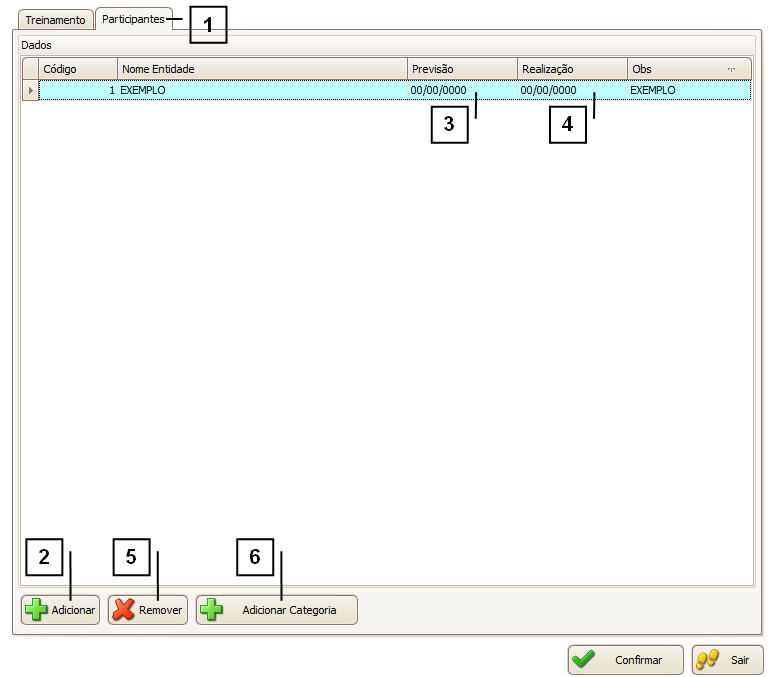Select the Realização date cell in first row

tap(548, 90)
